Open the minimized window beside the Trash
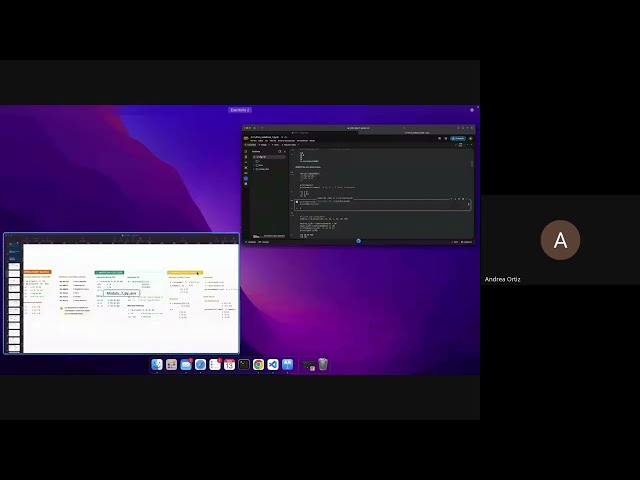This screenshot has width=640, height=480. (x=308, y=365)
